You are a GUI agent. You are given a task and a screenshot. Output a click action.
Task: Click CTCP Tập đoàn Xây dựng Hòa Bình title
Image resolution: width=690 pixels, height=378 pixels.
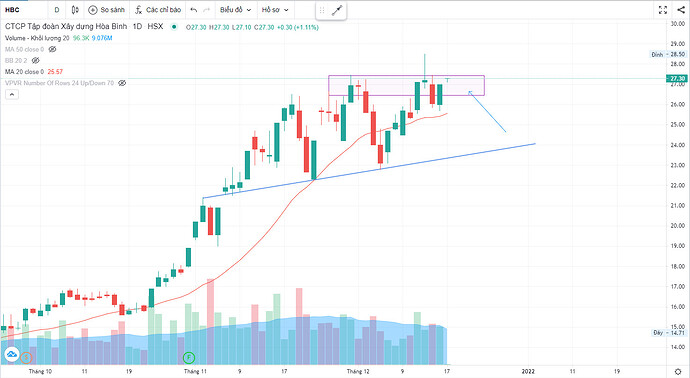[x=66, y=26]
